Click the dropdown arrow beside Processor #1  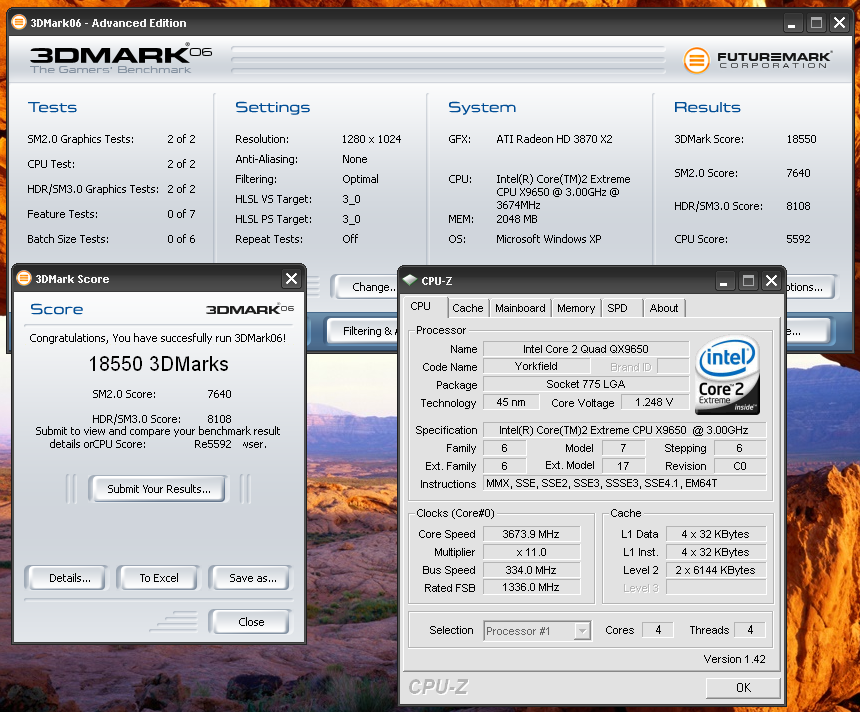coord(582,631)
